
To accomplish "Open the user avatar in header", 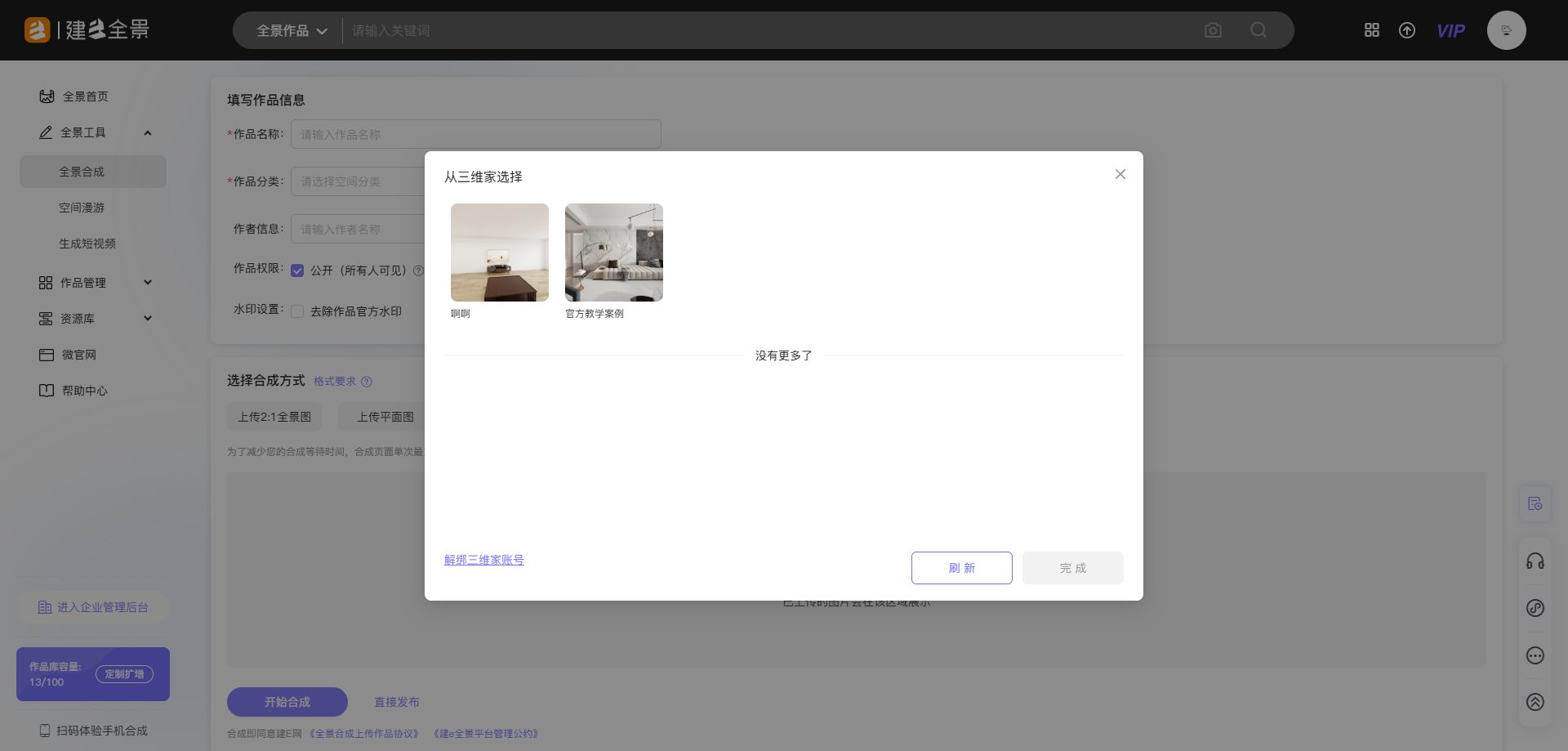I will [1506, 30].
